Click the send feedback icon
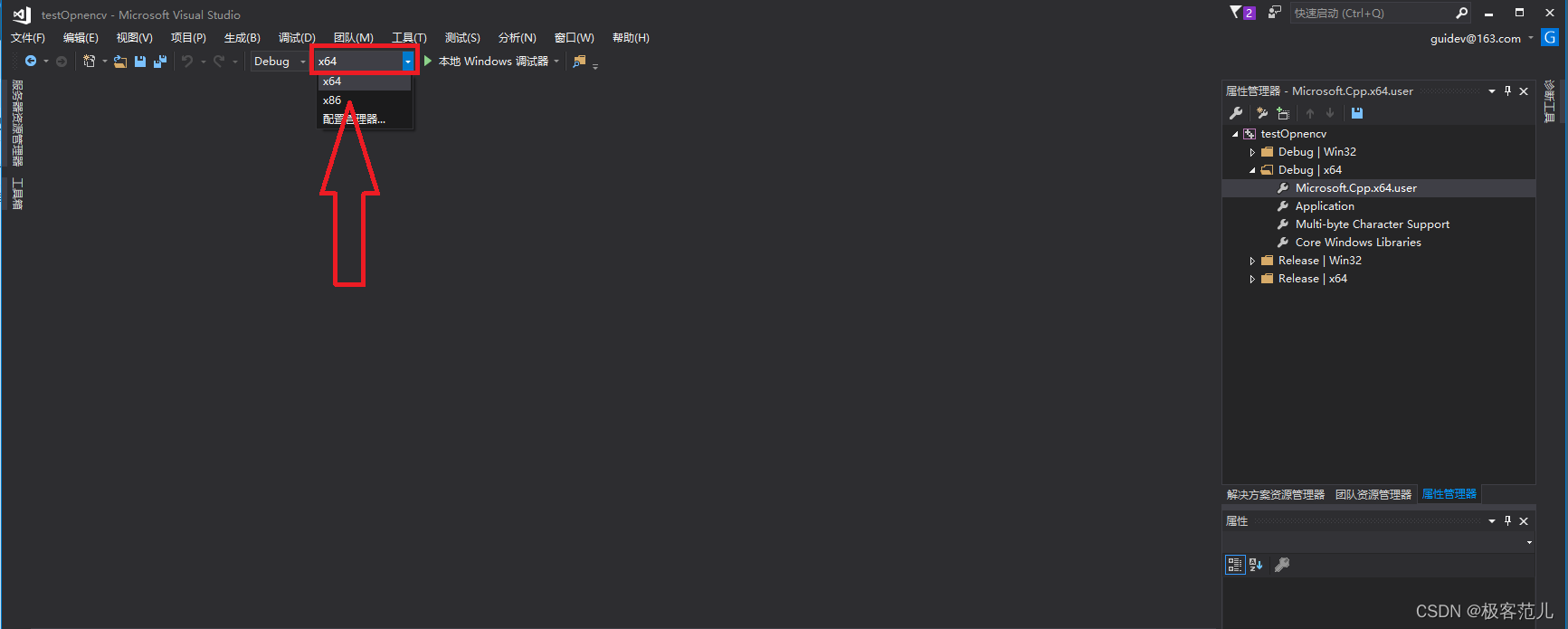1568x629 pixels. click(x=1275, y=13)
